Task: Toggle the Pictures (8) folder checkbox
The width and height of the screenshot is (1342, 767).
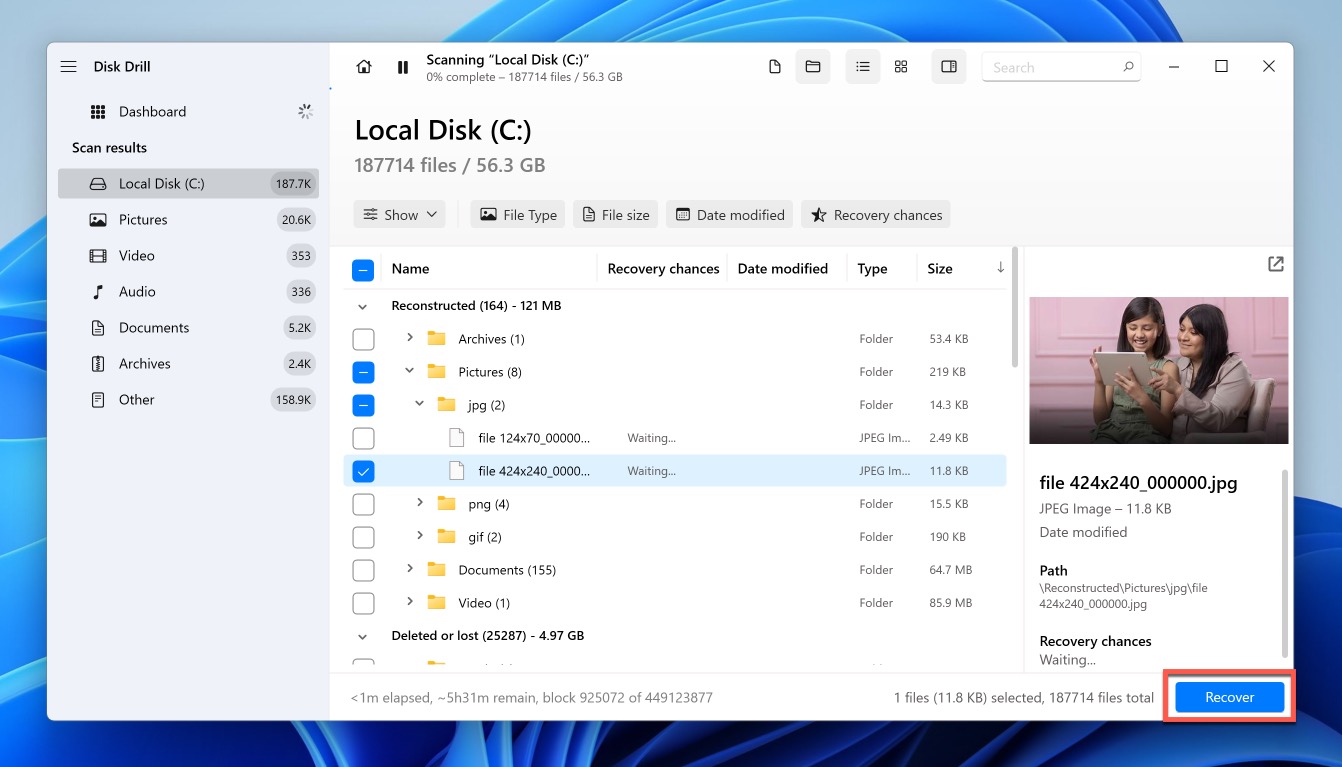Action: click(x=363, y=372)
